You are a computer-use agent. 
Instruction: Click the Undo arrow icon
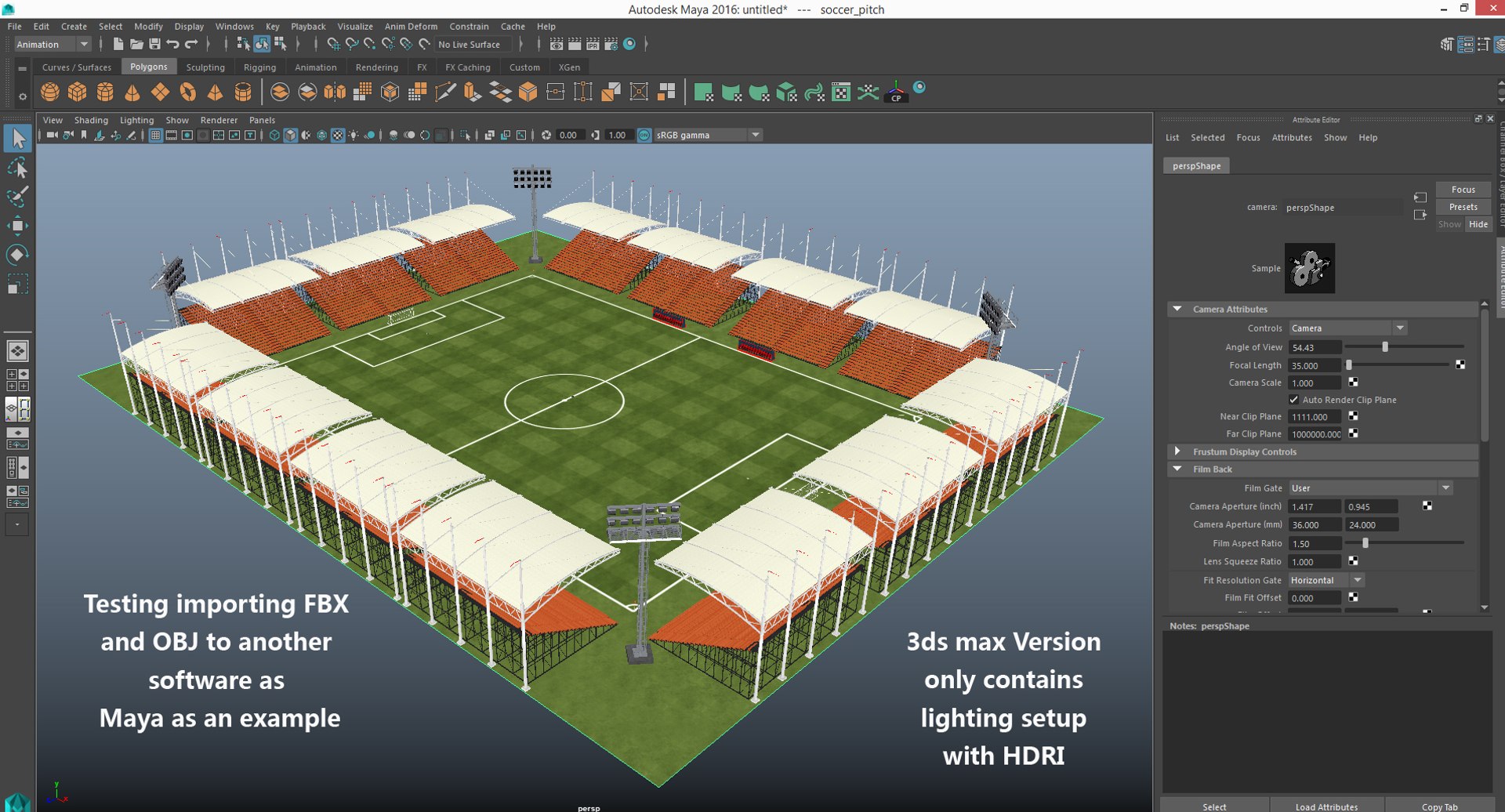point(173,45)
